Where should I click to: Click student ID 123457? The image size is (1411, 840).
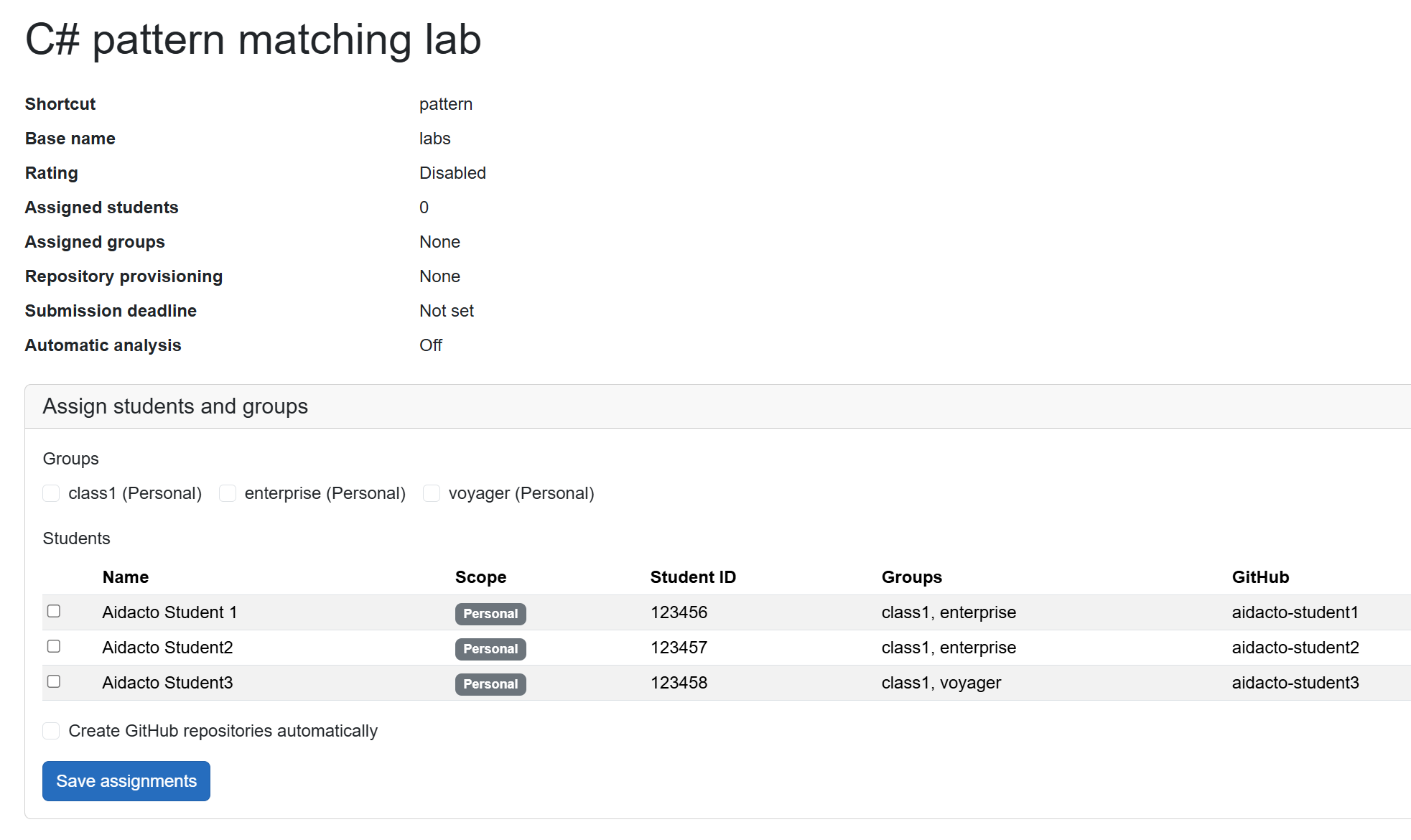[679, 648]
